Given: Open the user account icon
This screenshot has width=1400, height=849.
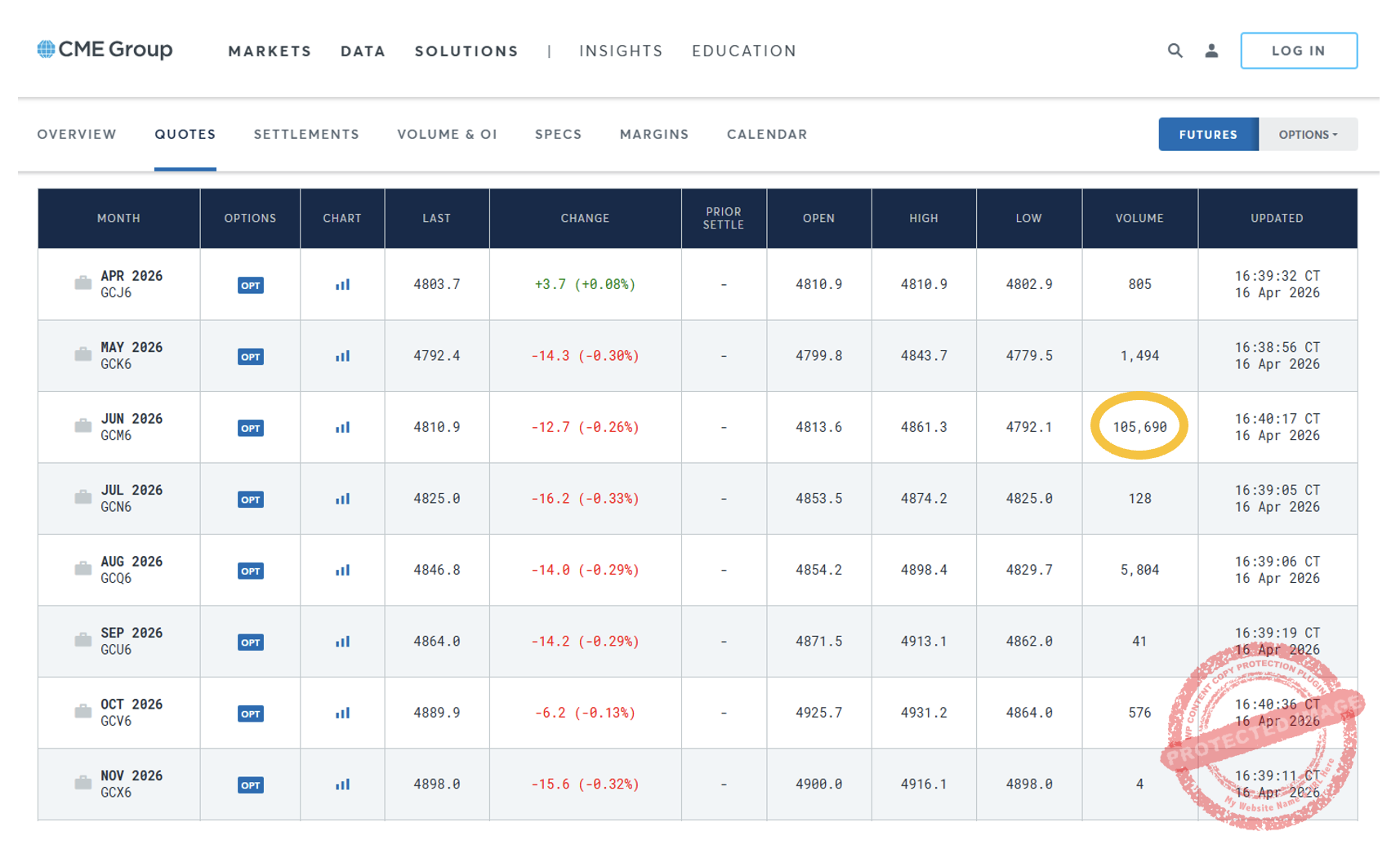Looking at the screenshot, I should 1211,51.
